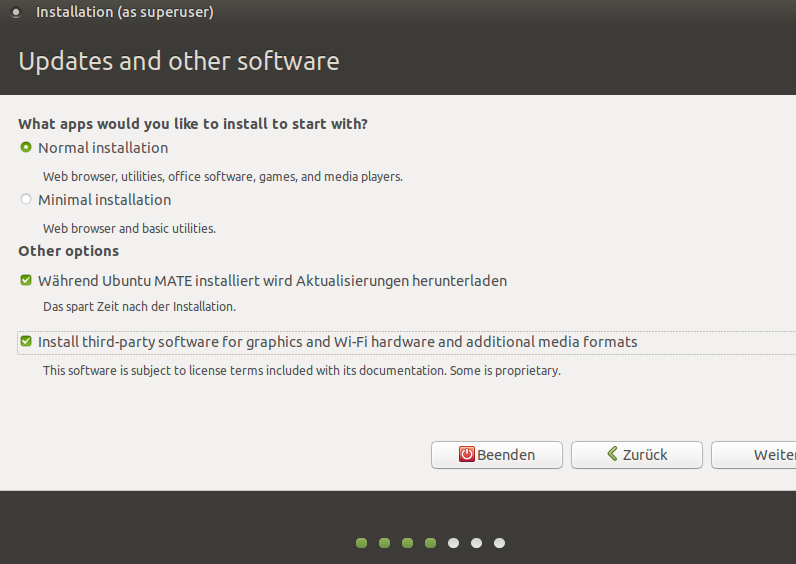Click the "Updates and other software" heading

179,62
